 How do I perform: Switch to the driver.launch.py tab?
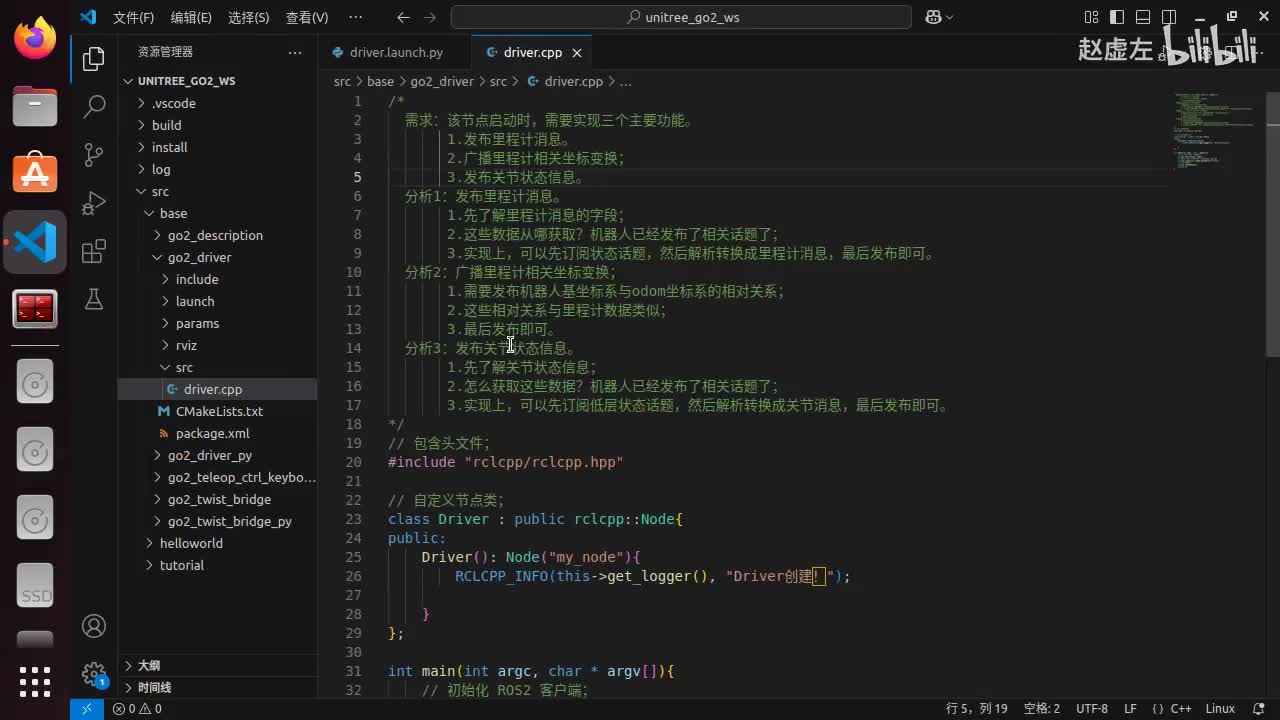click(x=396, y=52)
